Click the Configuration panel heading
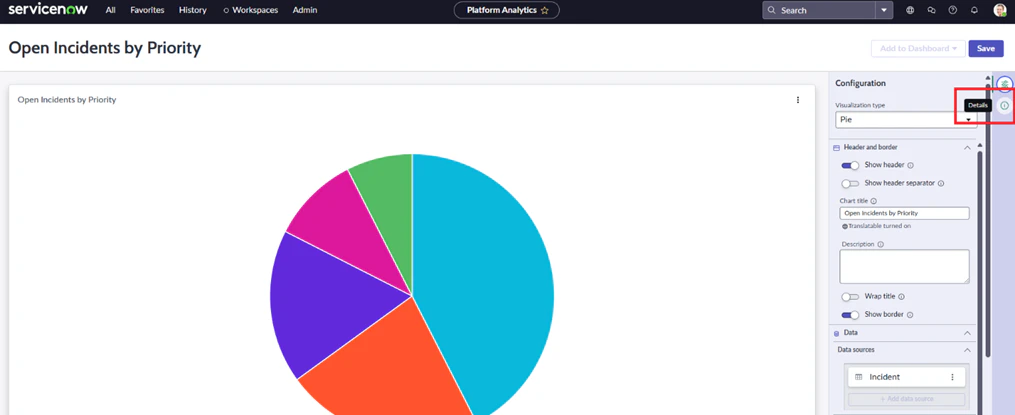The height and width of the screenshot is (415, 1015). [x=860, y=84]
